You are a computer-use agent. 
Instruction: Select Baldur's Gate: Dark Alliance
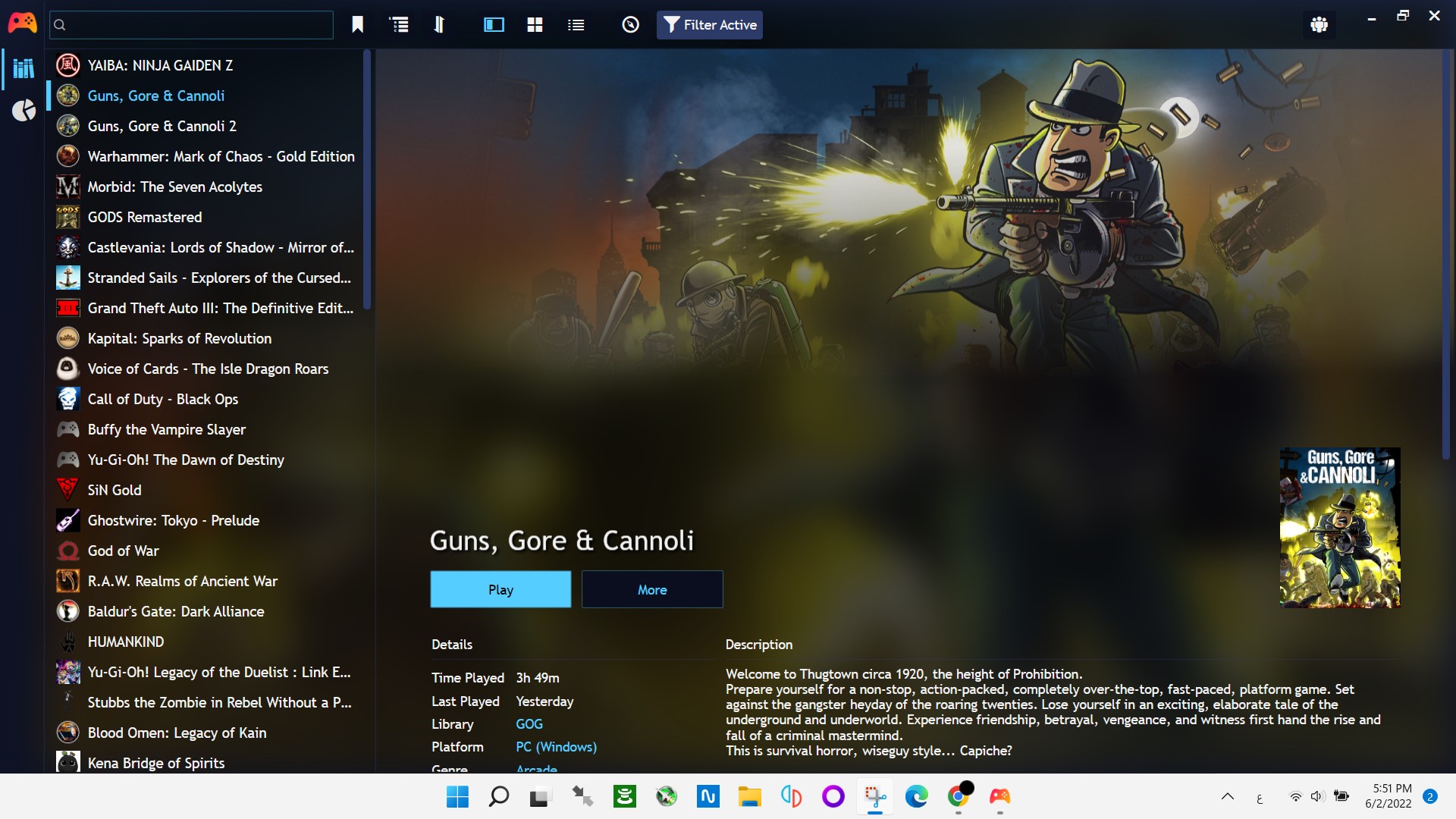(205, 611)
